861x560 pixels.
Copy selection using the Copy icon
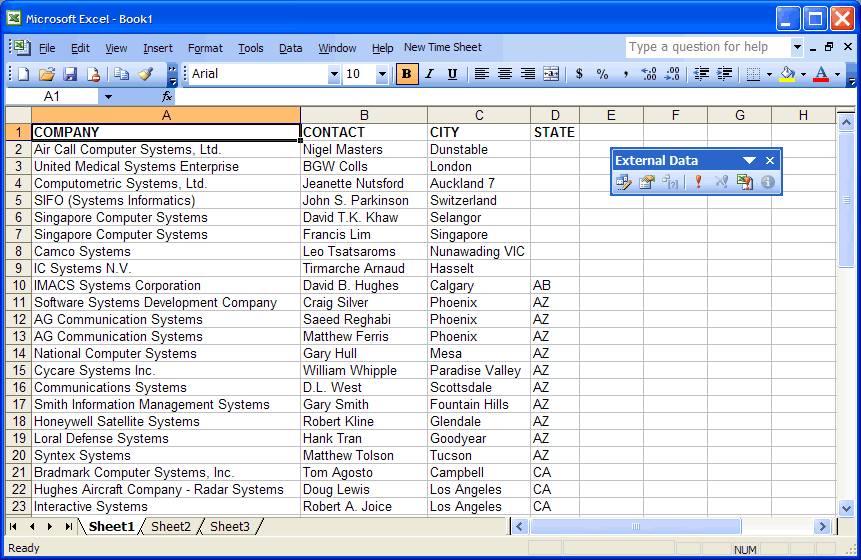coord(121,74)
